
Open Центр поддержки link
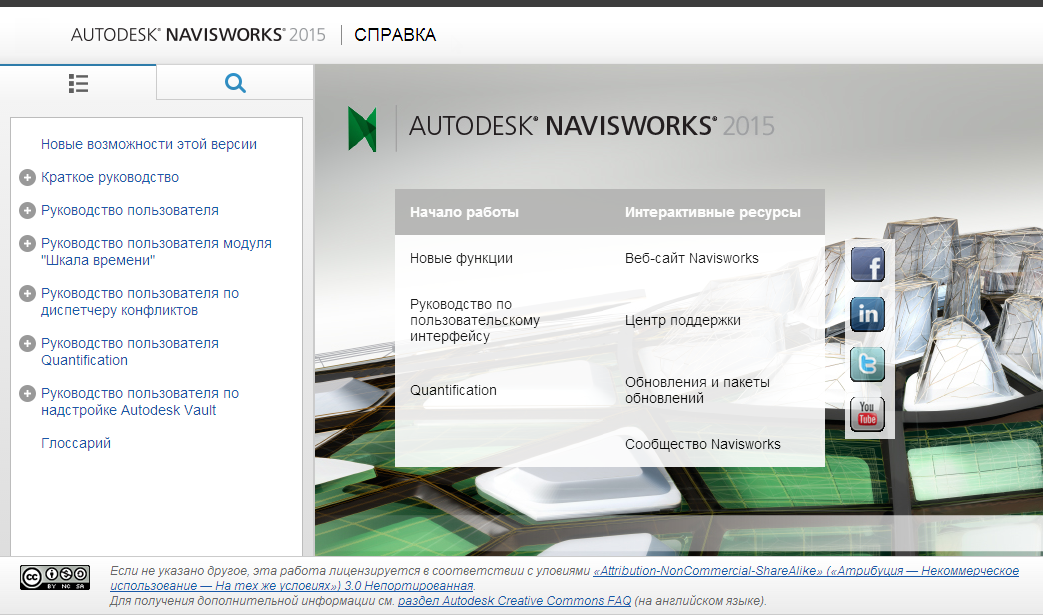[x=682, y=320]
